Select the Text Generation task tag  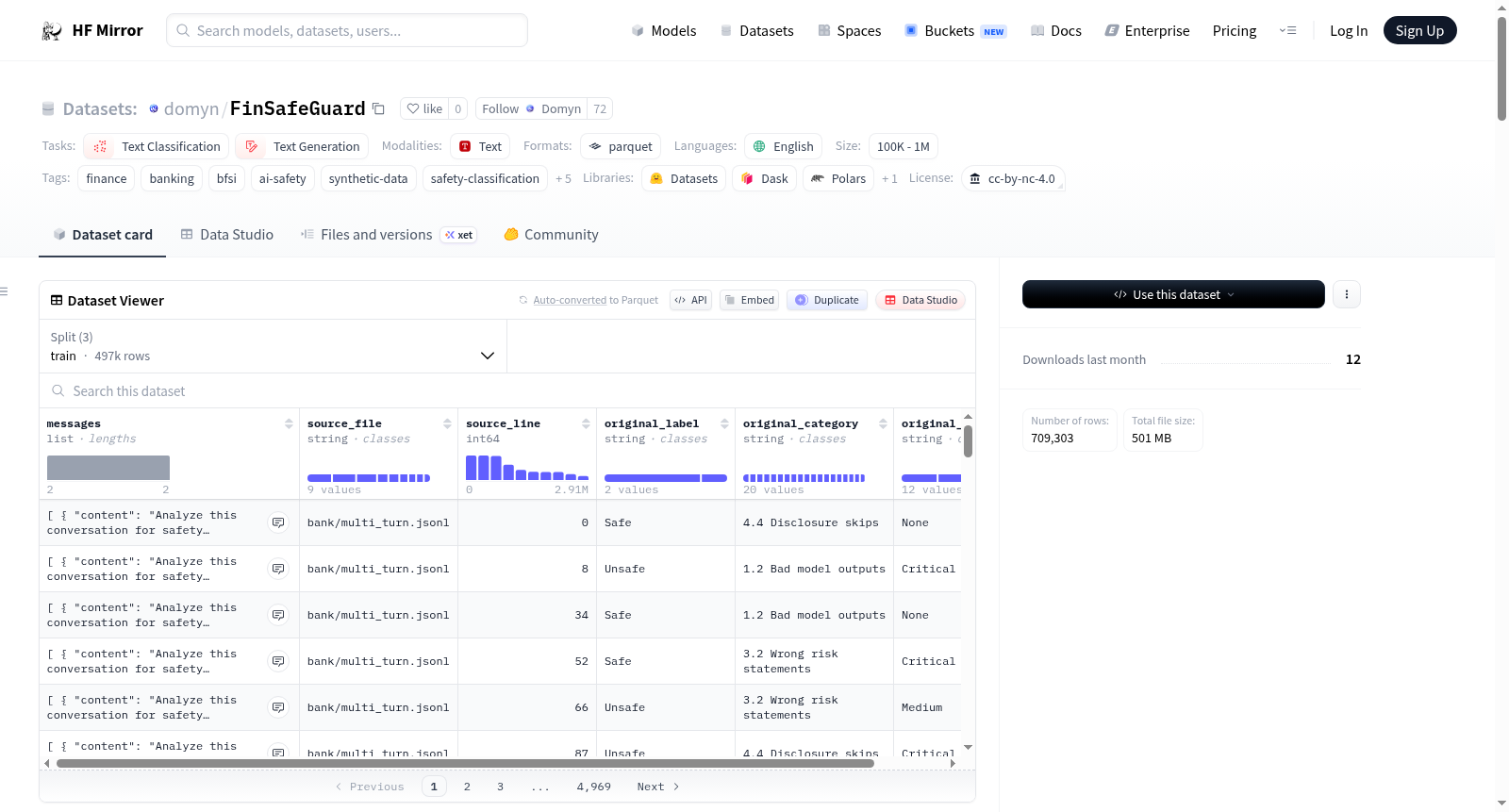[x=302, y=146]
